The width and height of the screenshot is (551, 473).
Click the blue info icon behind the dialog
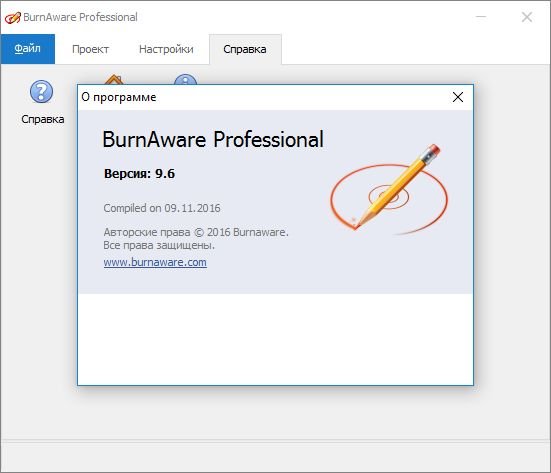186,79
